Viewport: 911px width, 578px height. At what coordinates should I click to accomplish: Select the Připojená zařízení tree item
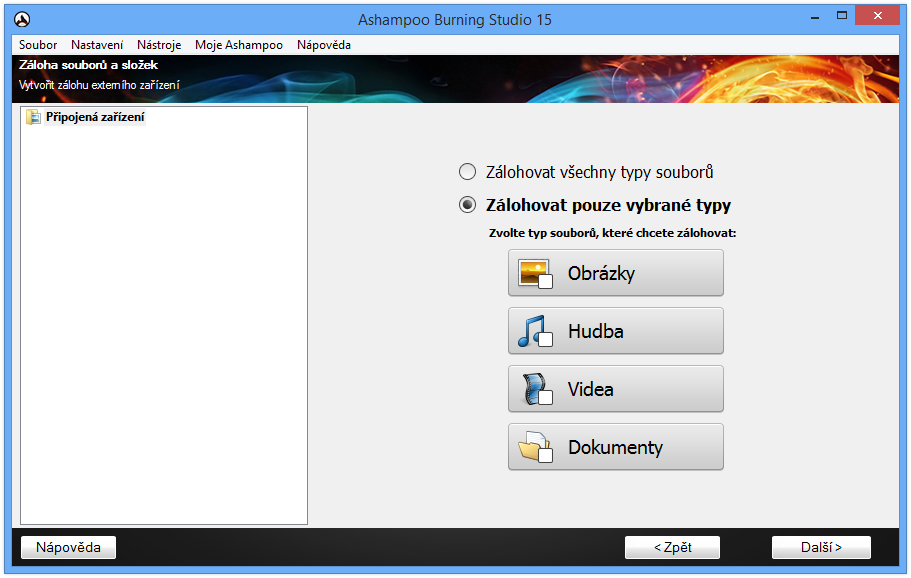(x=95, y=117)
